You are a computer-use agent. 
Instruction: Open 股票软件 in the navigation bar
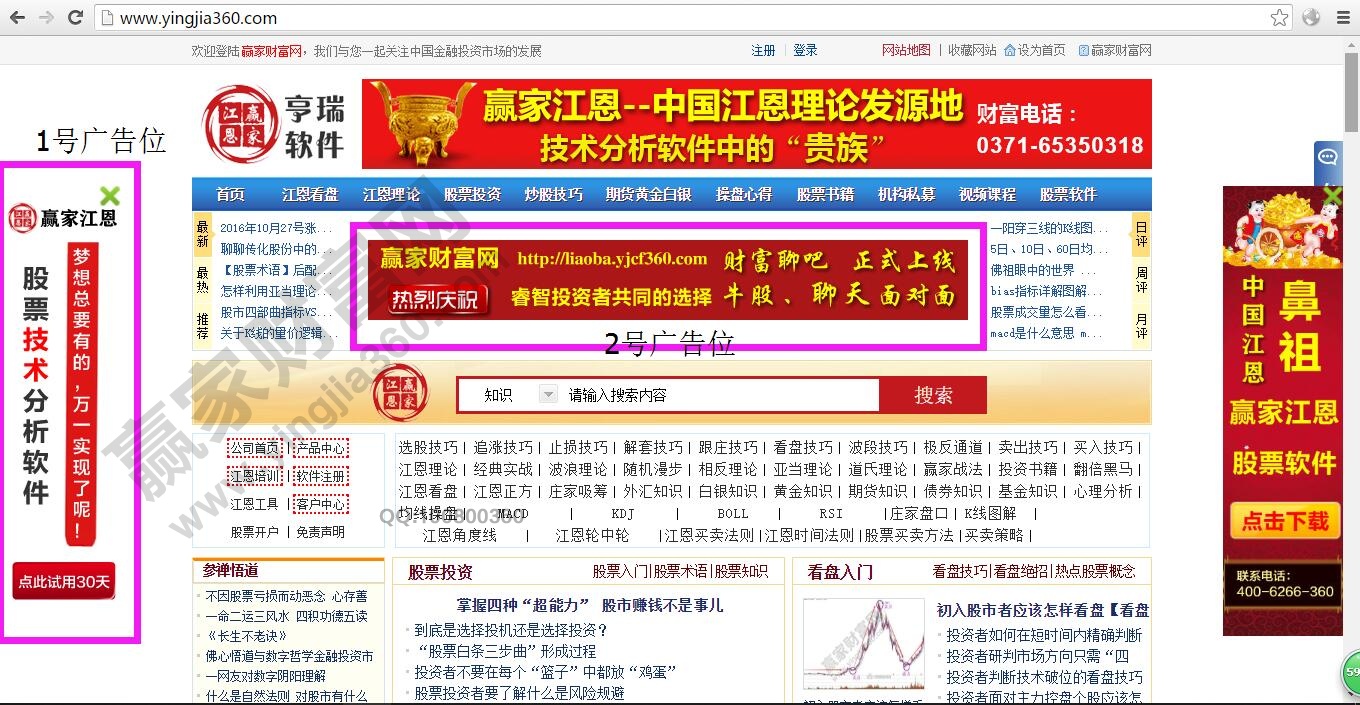click(x=1068, y=194)
